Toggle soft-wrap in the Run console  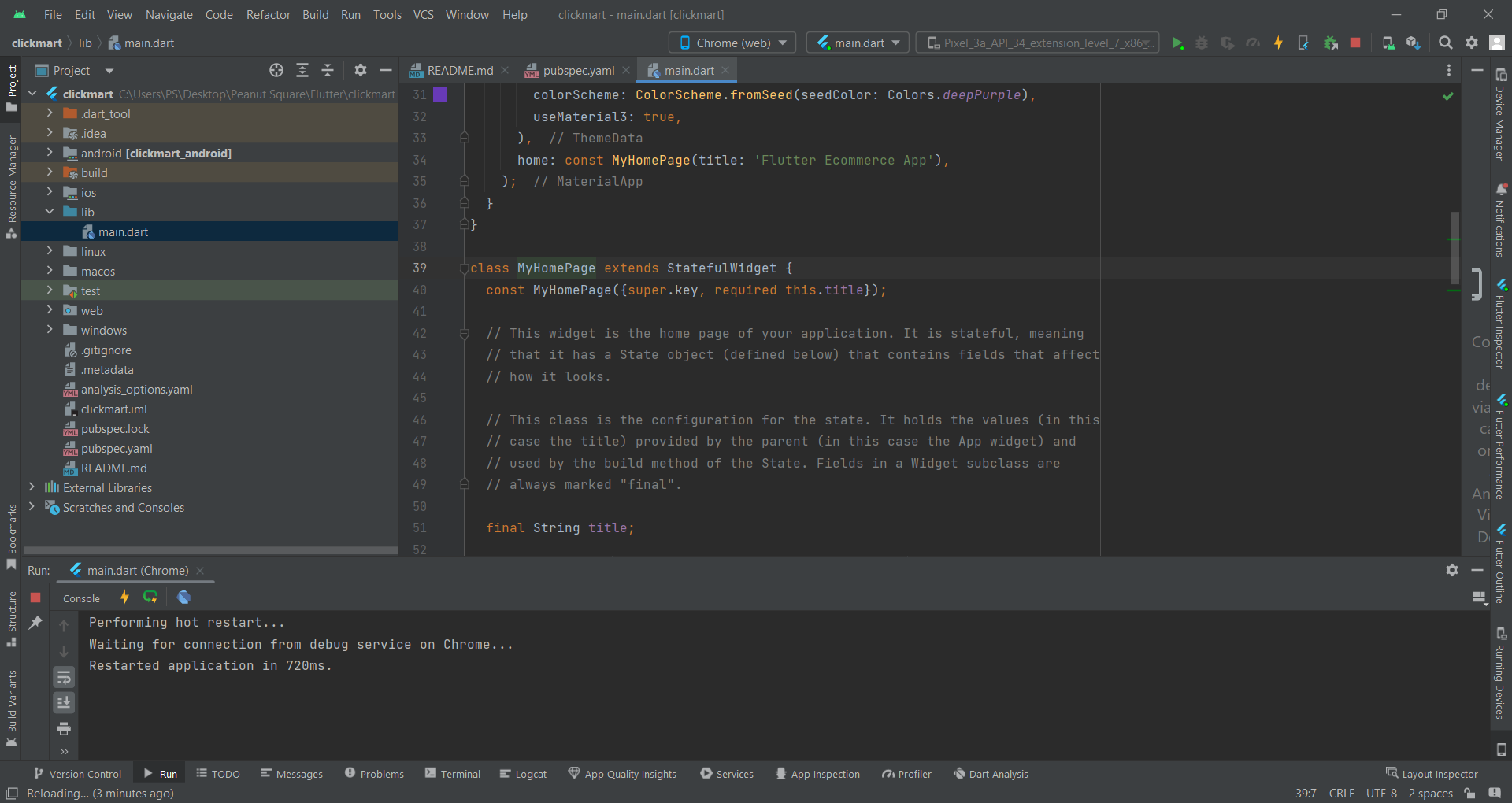click(64, 677)
